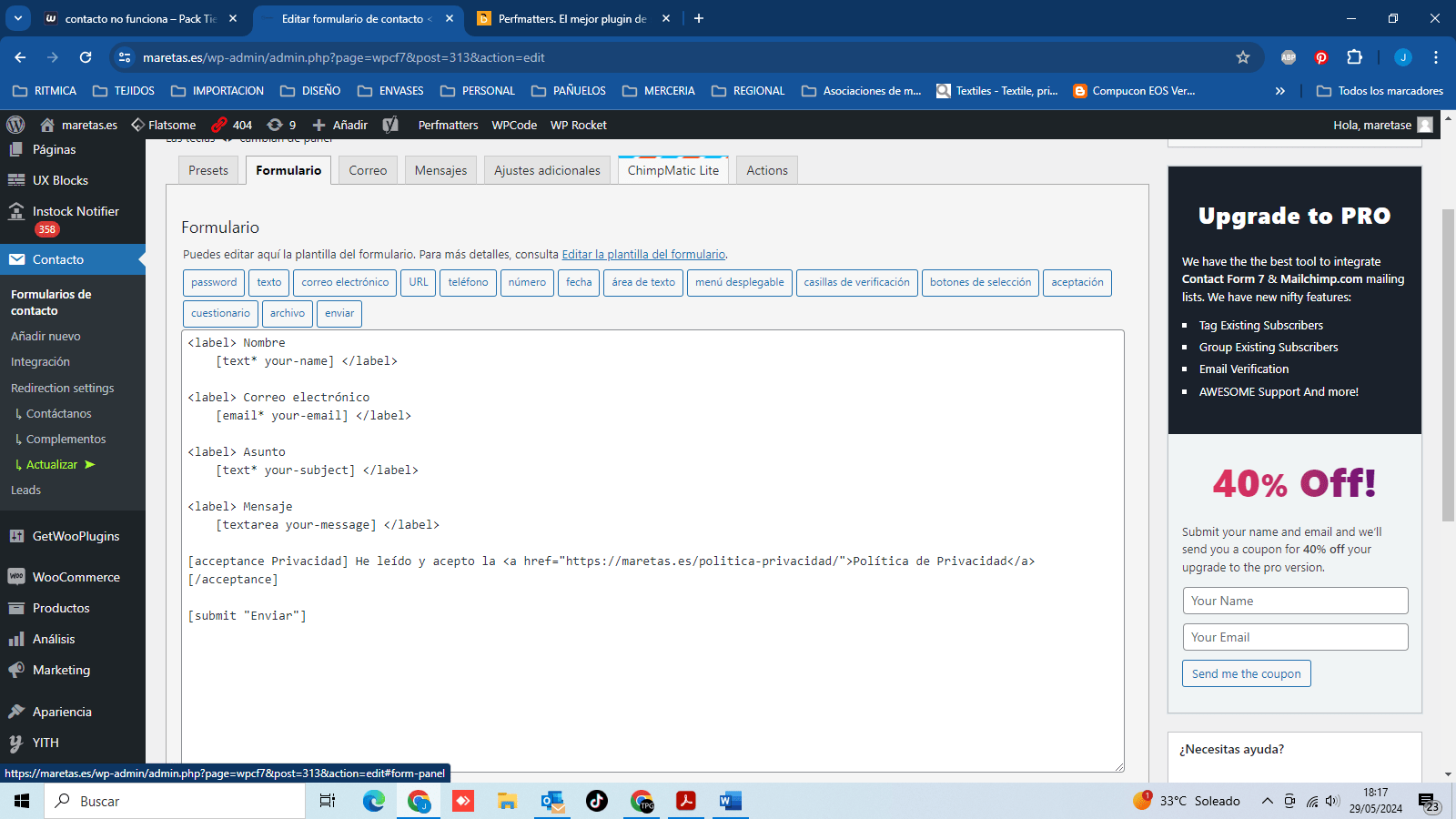Viewport: 1456px width, 819px height.
Task: Insert an área de texto tag
Action: (x=643, y=282)
